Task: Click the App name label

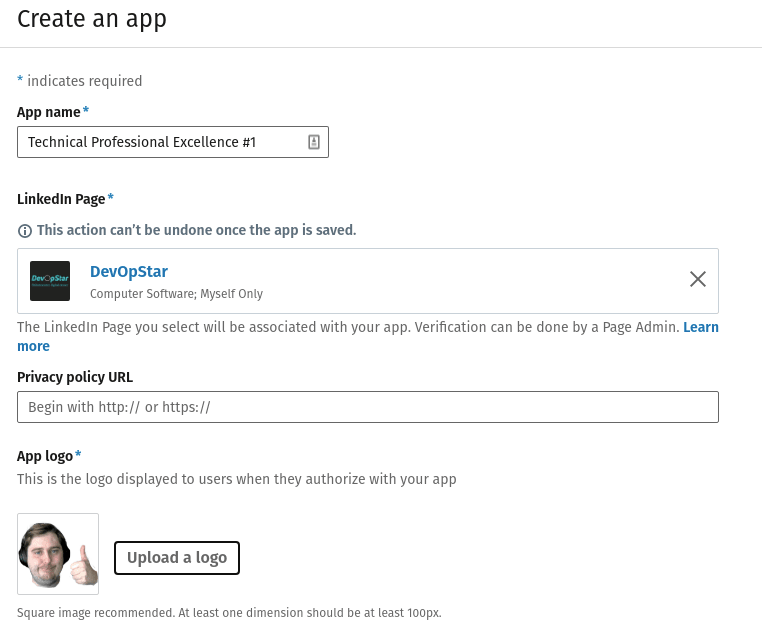Action: pyautogui.click(x=49, y=111)
